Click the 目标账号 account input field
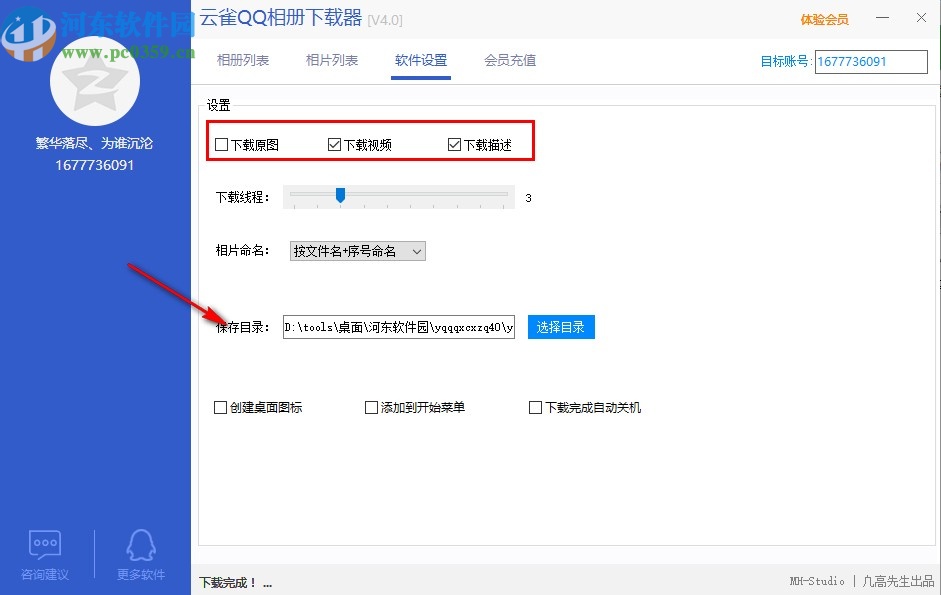Image resolution: width=941 pixels, height=595 pixels. [x=870, y=61]
